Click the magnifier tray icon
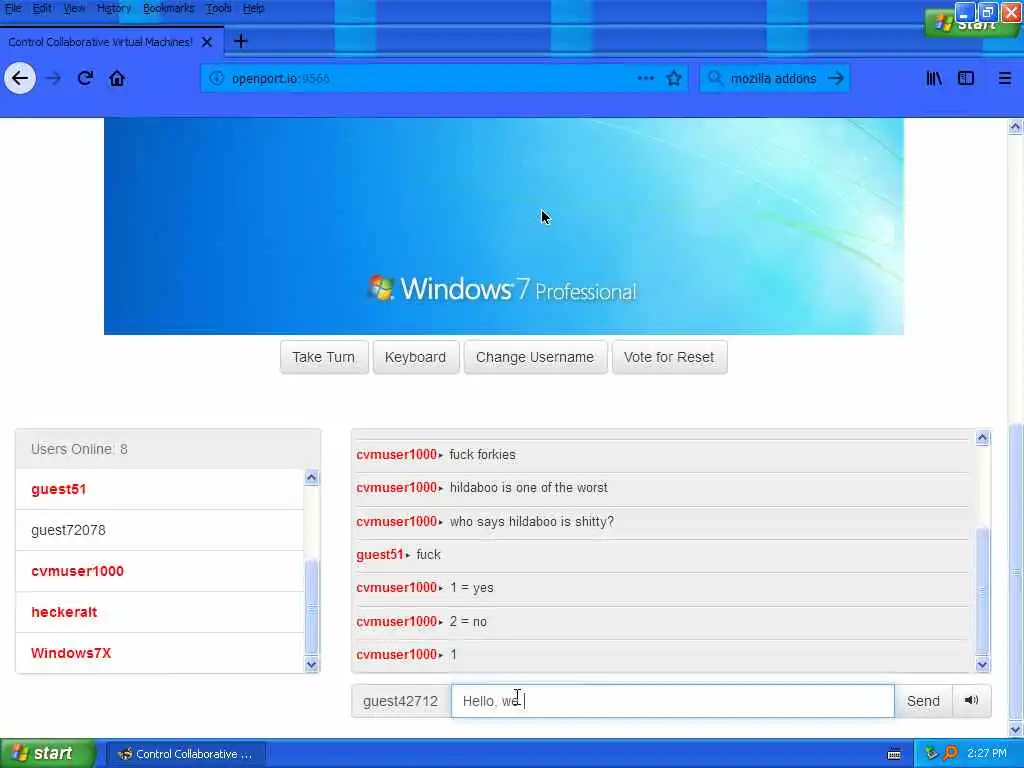Image resolution: width=1024 pixels, height=768 pixels. [x=950, y=753]
